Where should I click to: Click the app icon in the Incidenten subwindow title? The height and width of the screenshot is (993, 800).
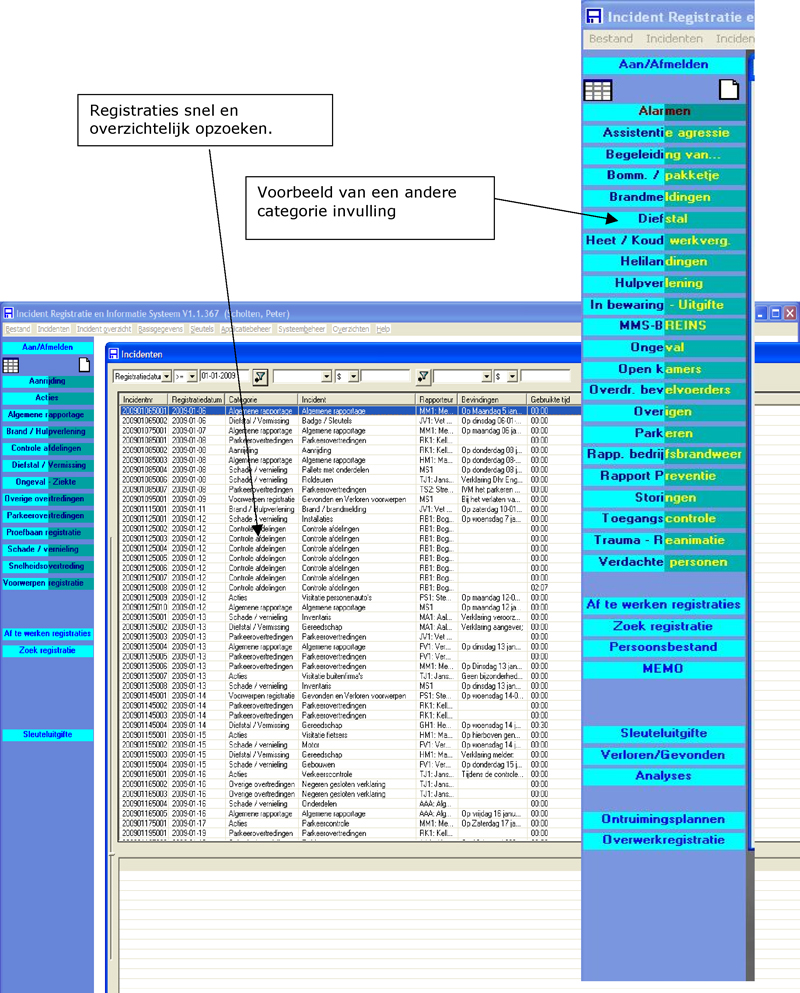tap(114, 354)
